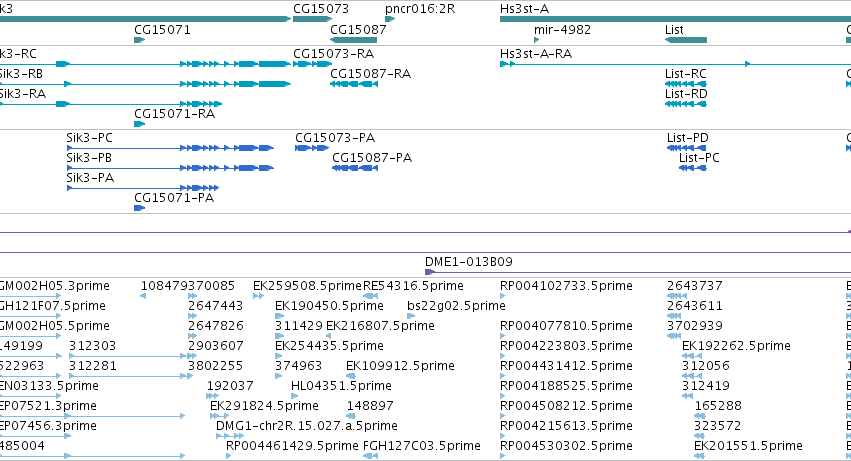Screen dimensions: 851x461
Task: Select the List gene feature bar
Action: click(685, 40)
